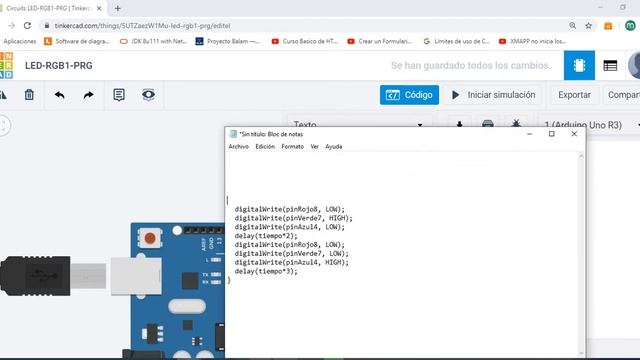
Task: Open the notes tool icon
Action: pyautogui.click(x=119, y=95)
